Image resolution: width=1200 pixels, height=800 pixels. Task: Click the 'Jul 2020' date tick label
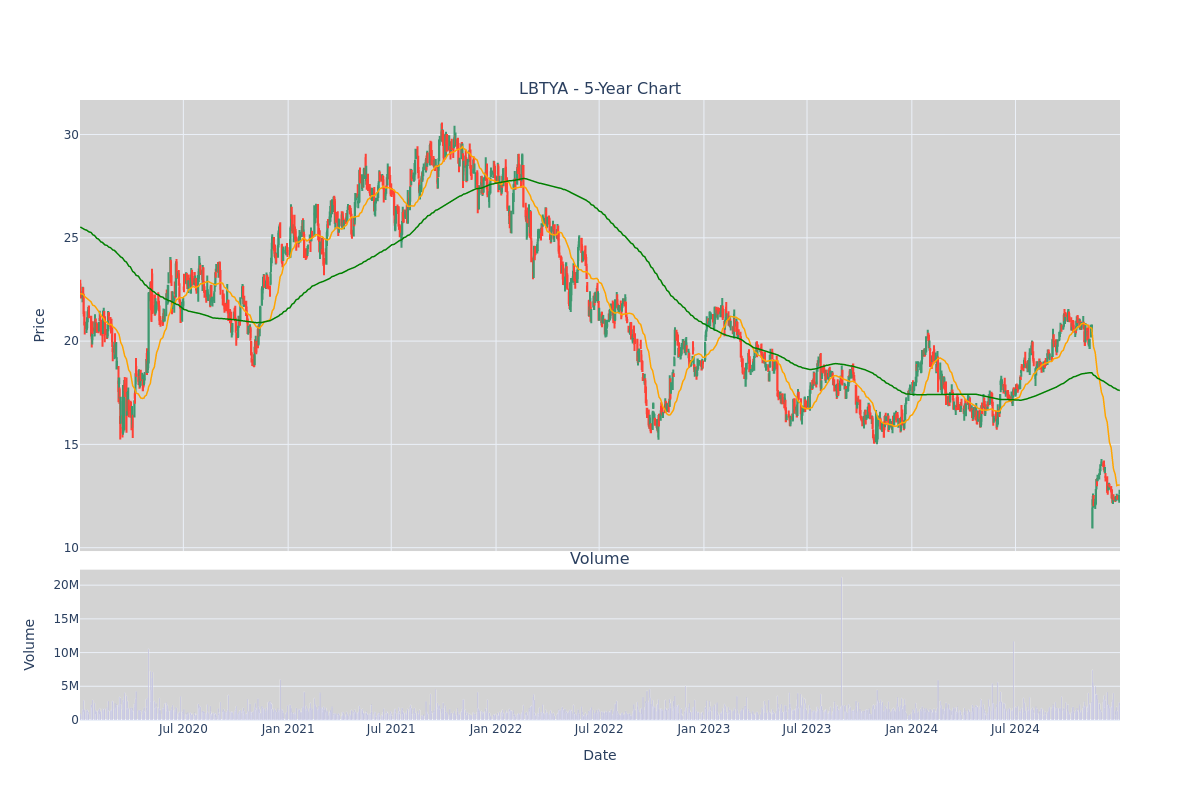pyautogui.click(x=183, y=729)
